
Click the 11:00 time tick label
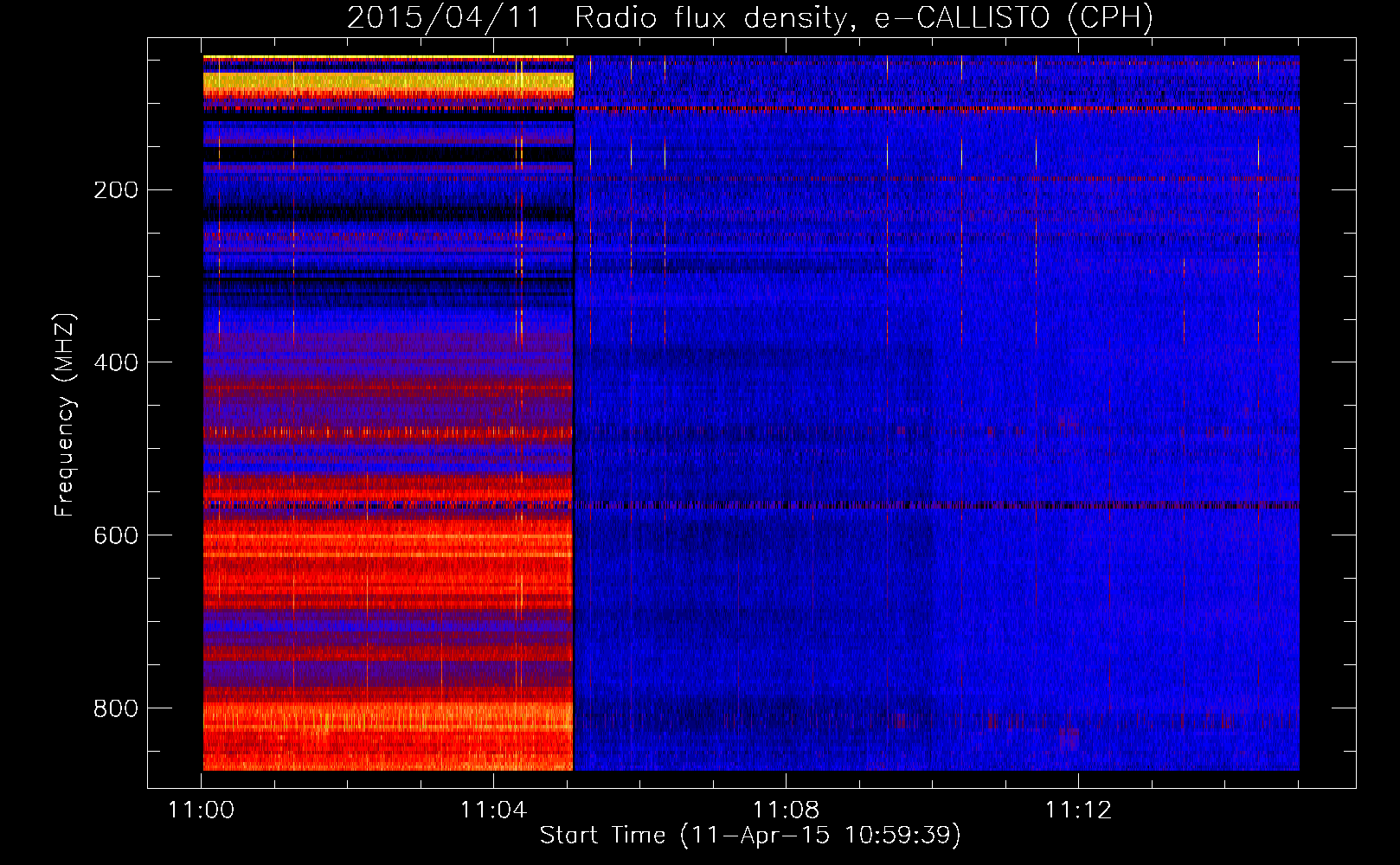pyautogui.click(x=201, y=810)
